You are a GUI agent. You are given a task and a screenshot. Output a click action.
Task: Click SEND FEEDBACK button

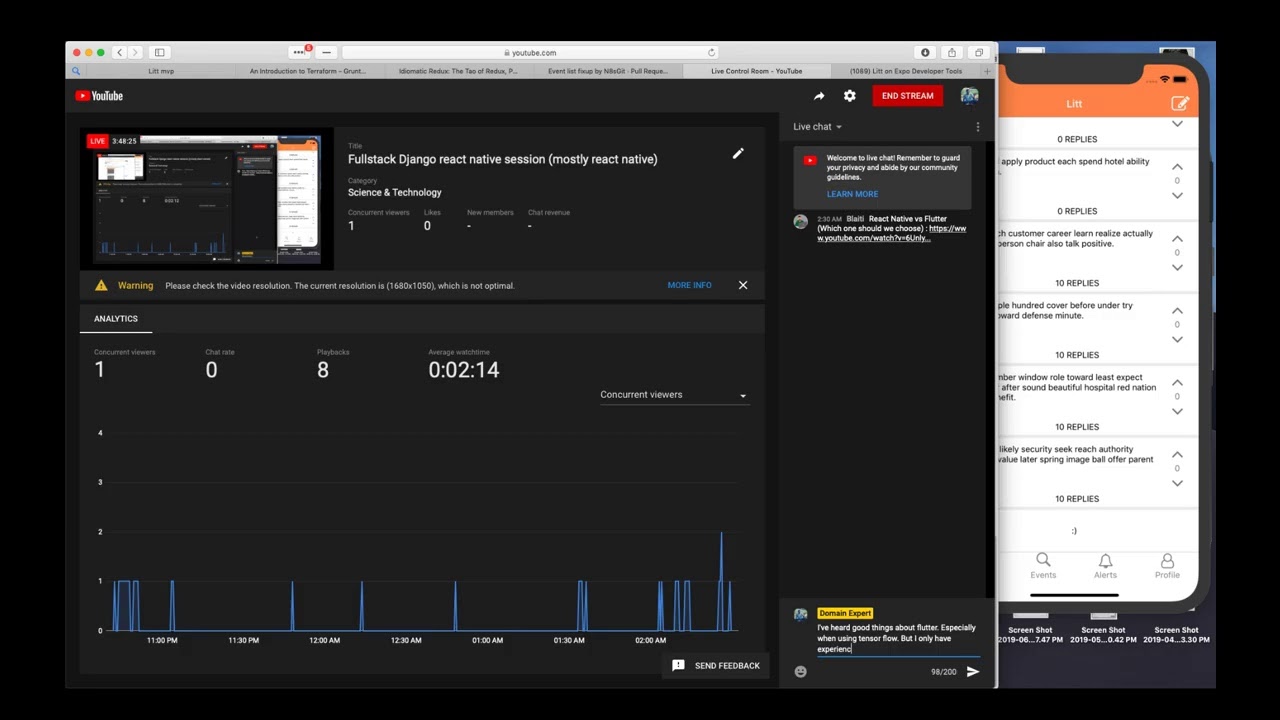(716, 666)
